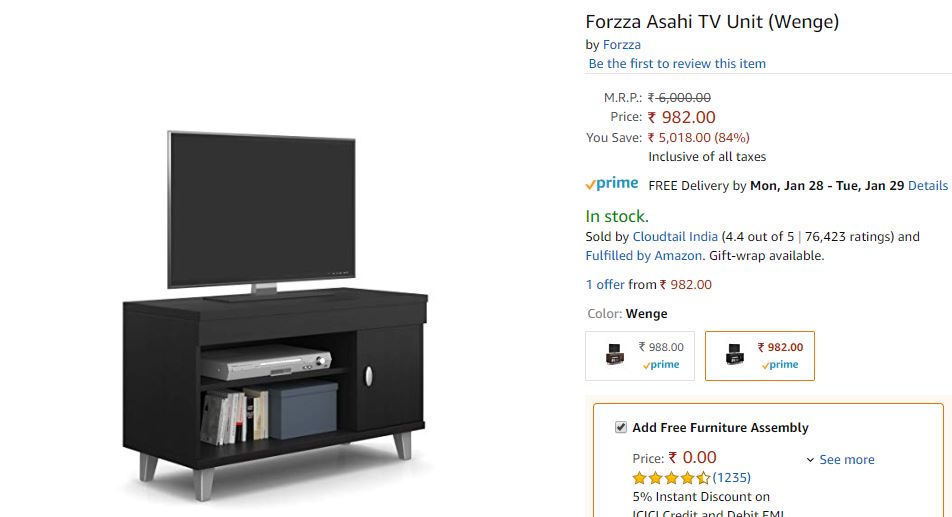Click the prime badge under ₹ 982.00 swatch
This screenshot has height=517, width=952.
[780, 365]
